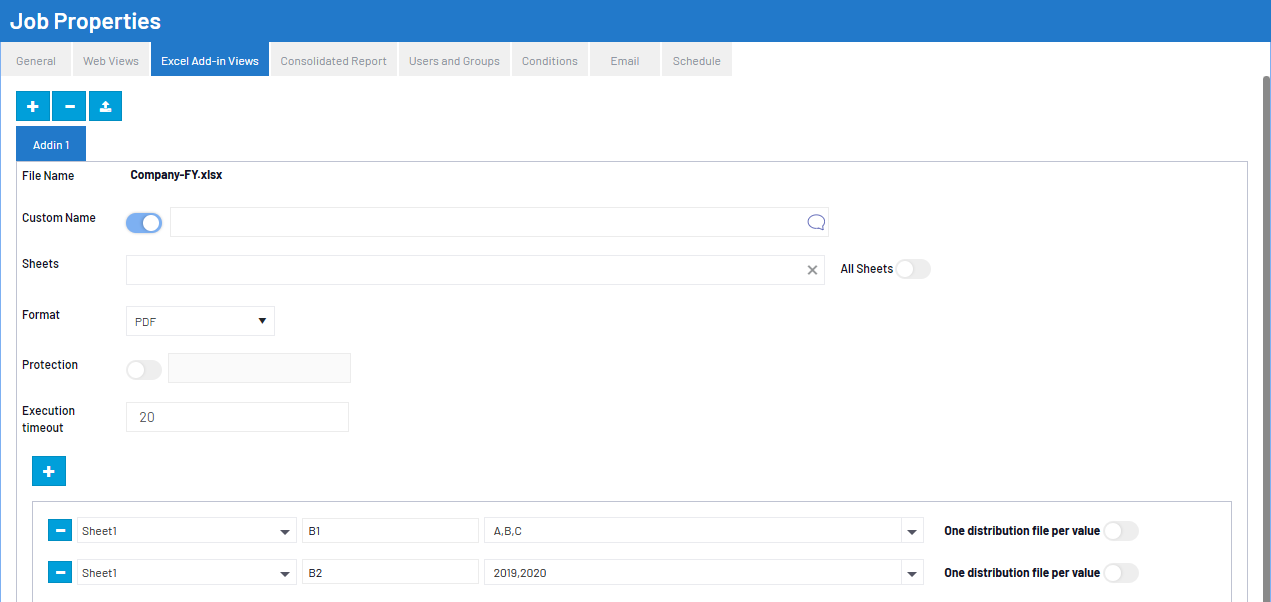This screenshot has height=602, width=1271.
Task: Expand the Sheet1 dropdown in B1 row
Action: pyautogui.click(x=284, y=532)
